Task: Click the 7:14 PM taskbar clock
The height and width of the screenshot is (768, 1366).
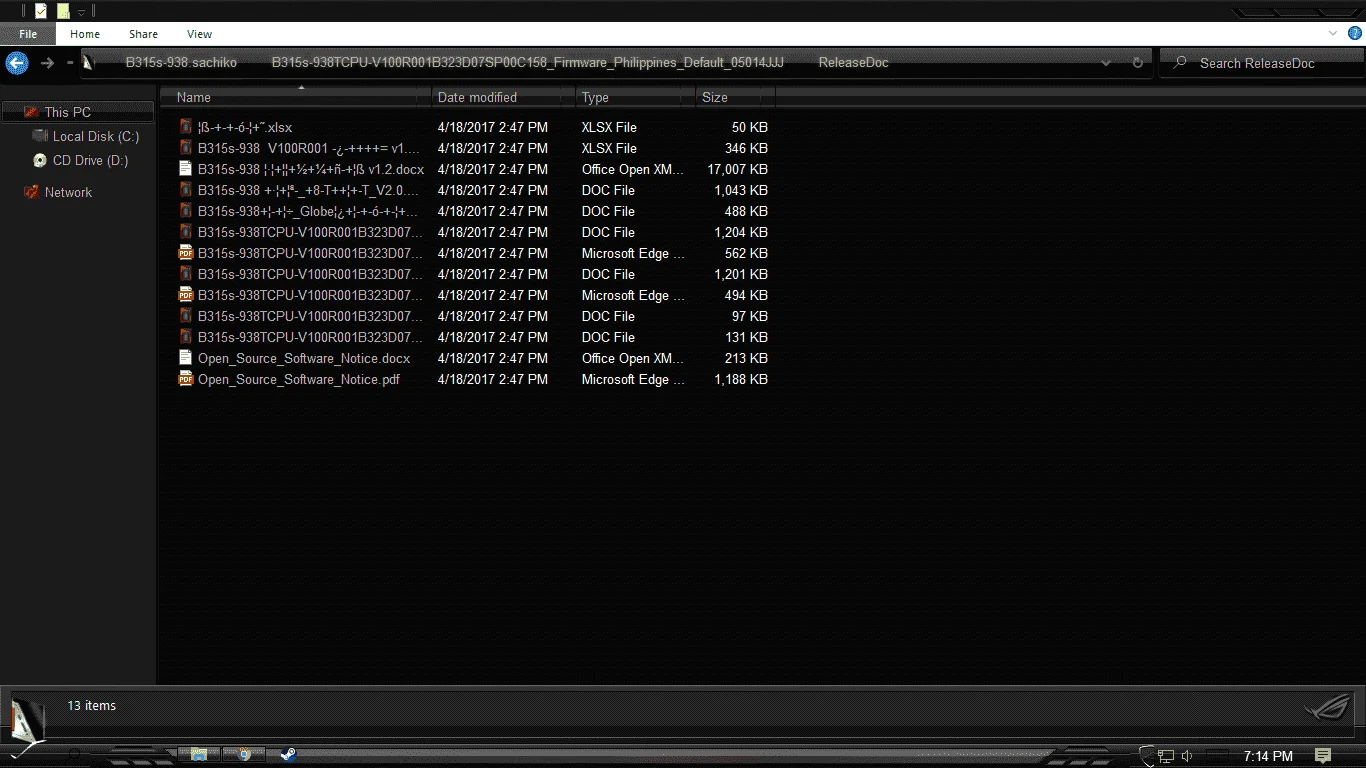Action: [x=1268, y=756]
